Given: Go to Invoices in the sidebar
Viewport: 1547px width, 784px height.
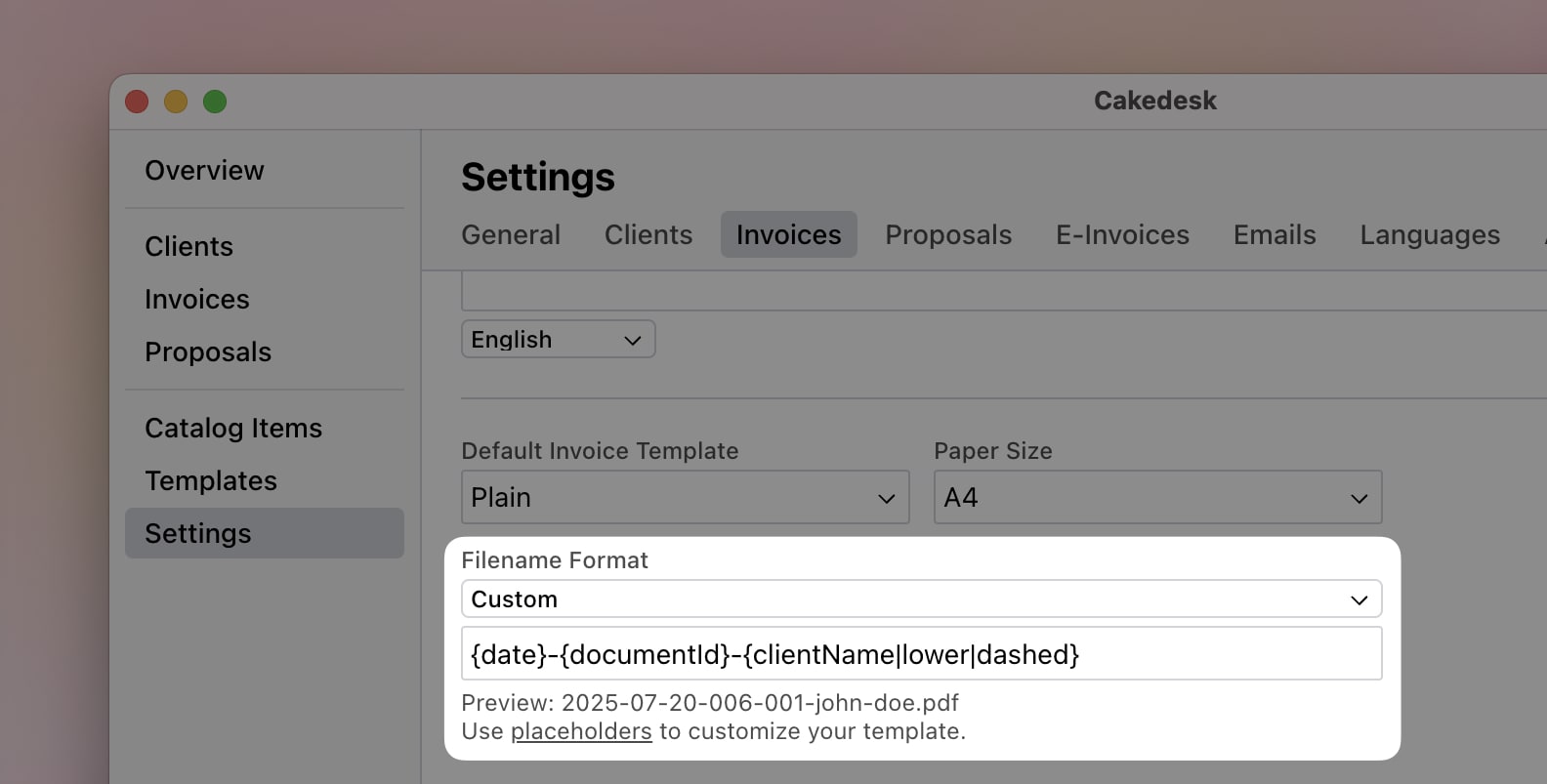Looking at the screenshot, I should (x=197, y=299).
